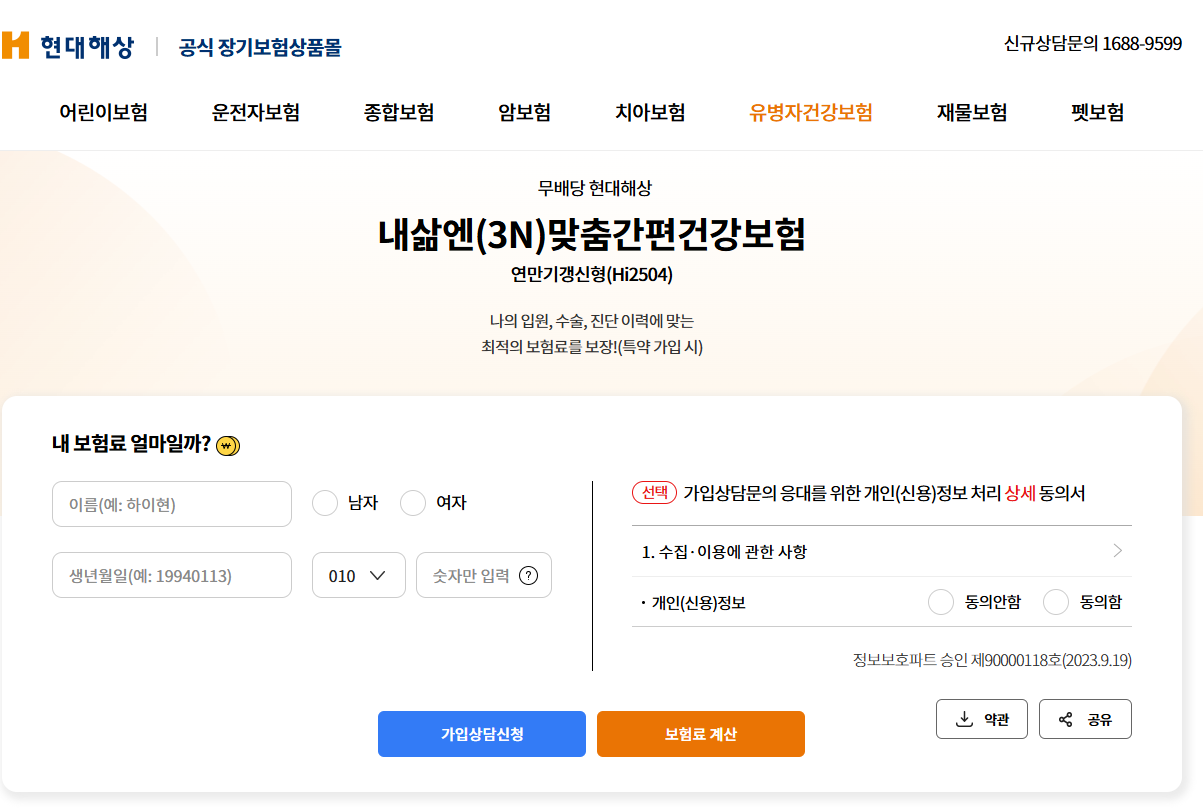Choose 동의함 for personal information
This screenshot has width=1203, height=809.
click(x=1056, y=602)
